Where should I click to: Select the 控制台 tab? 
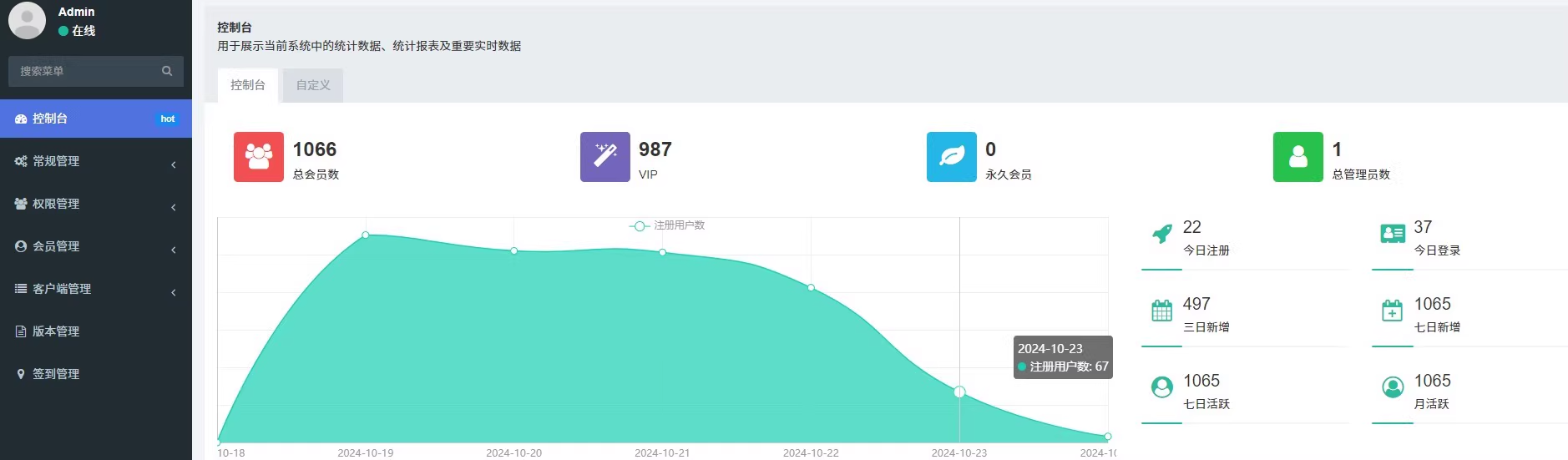tap(247, 85)
